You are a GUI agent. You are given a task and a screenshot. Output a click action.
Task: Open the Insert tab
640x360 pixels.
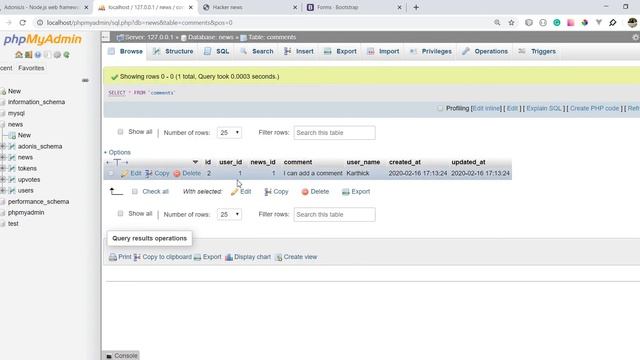299,51
